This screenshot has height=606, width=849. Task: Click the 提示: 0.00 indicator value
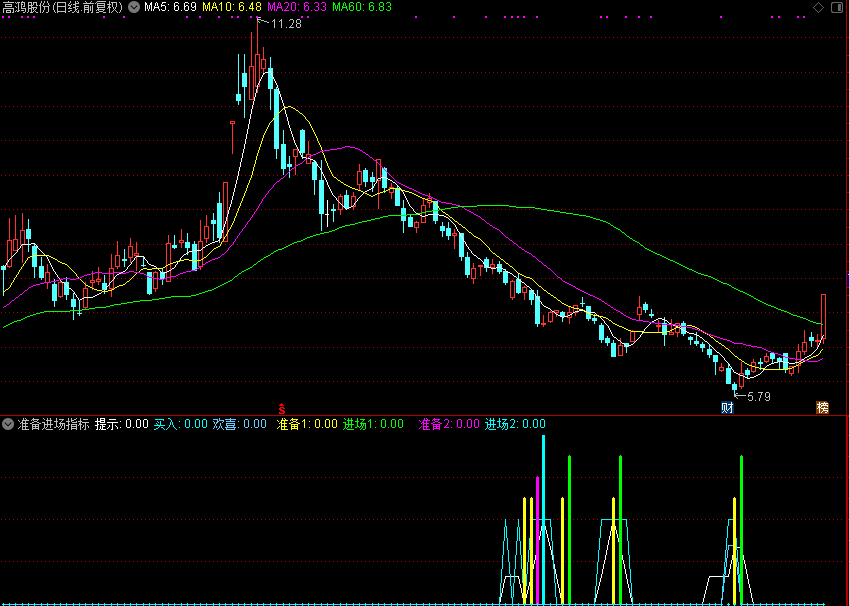(x=122, y=424)
